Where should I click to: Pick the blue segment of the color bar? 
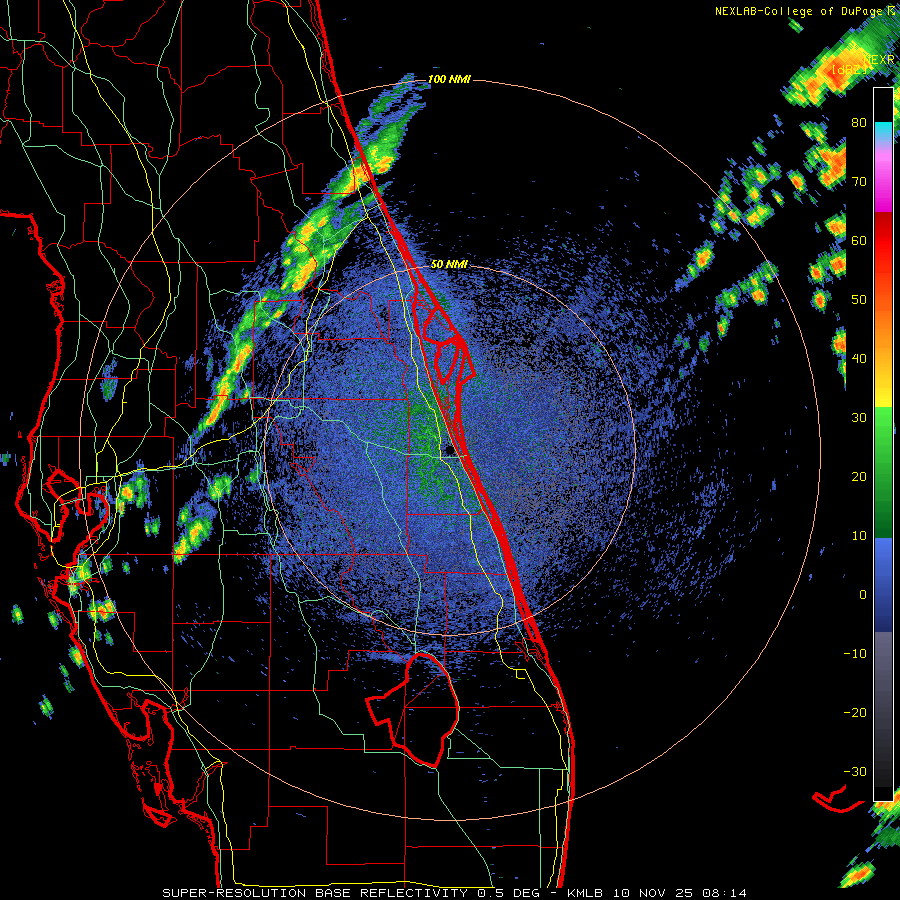883,585
